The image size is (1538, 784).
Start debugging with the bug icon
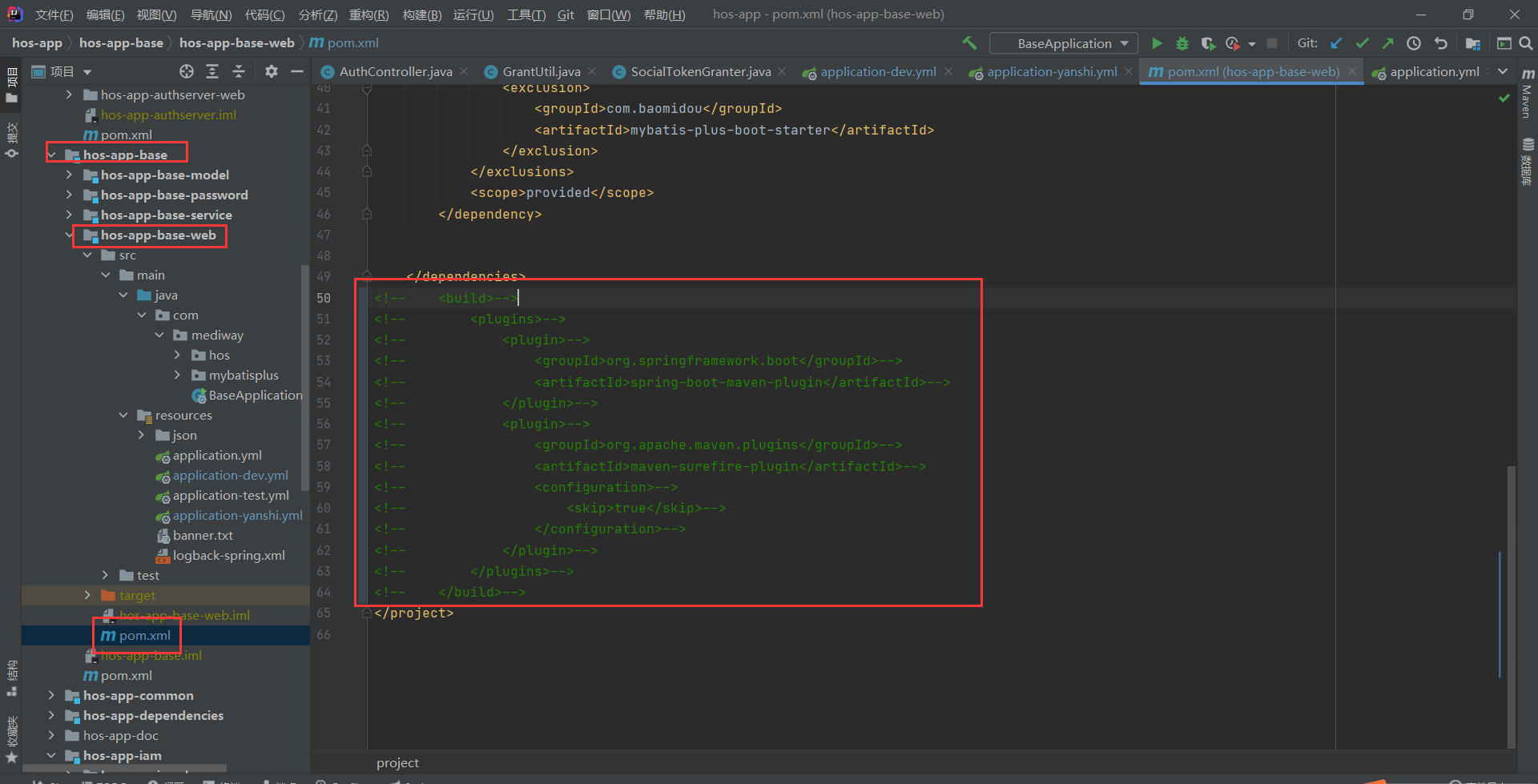(1182, 43)
